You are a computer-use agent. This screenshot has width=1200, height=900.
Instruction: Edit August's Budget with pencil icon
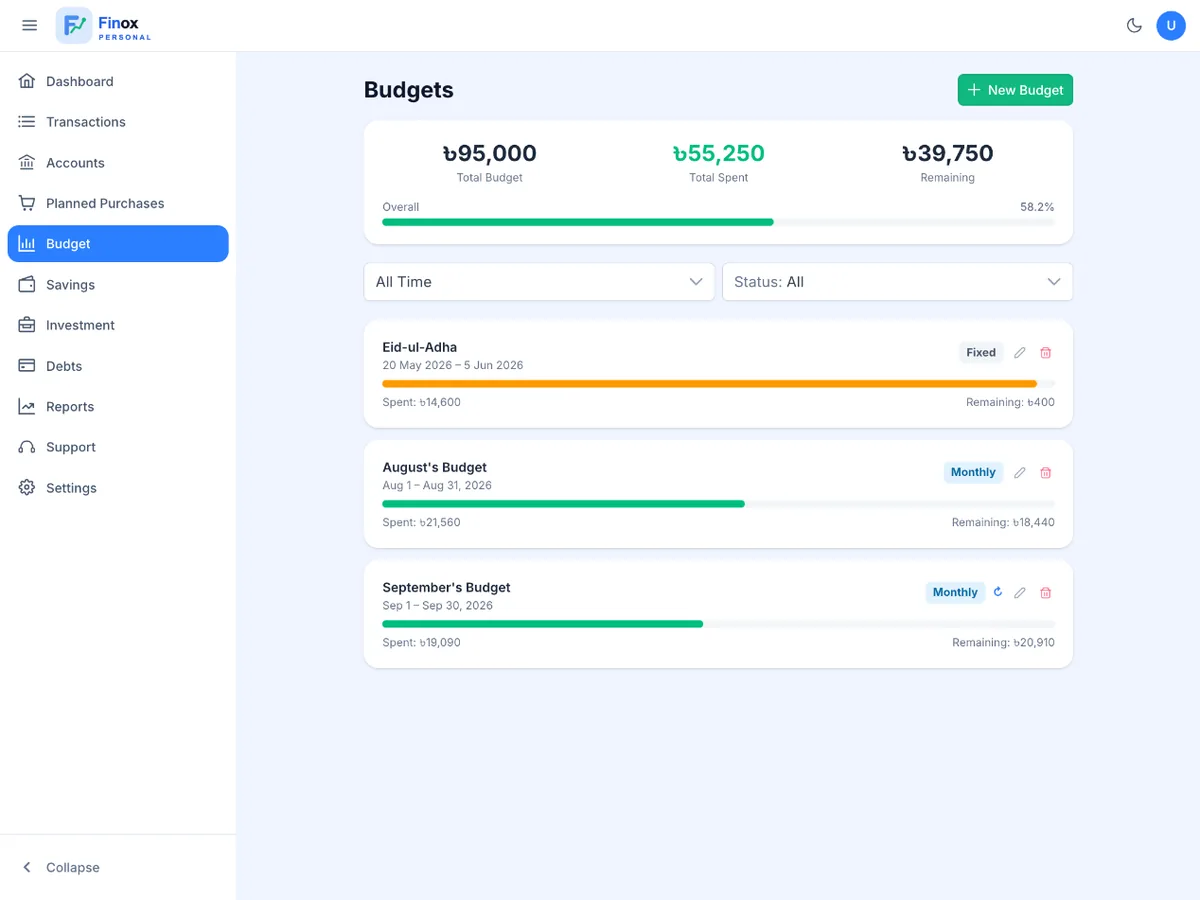(1020, 472)
